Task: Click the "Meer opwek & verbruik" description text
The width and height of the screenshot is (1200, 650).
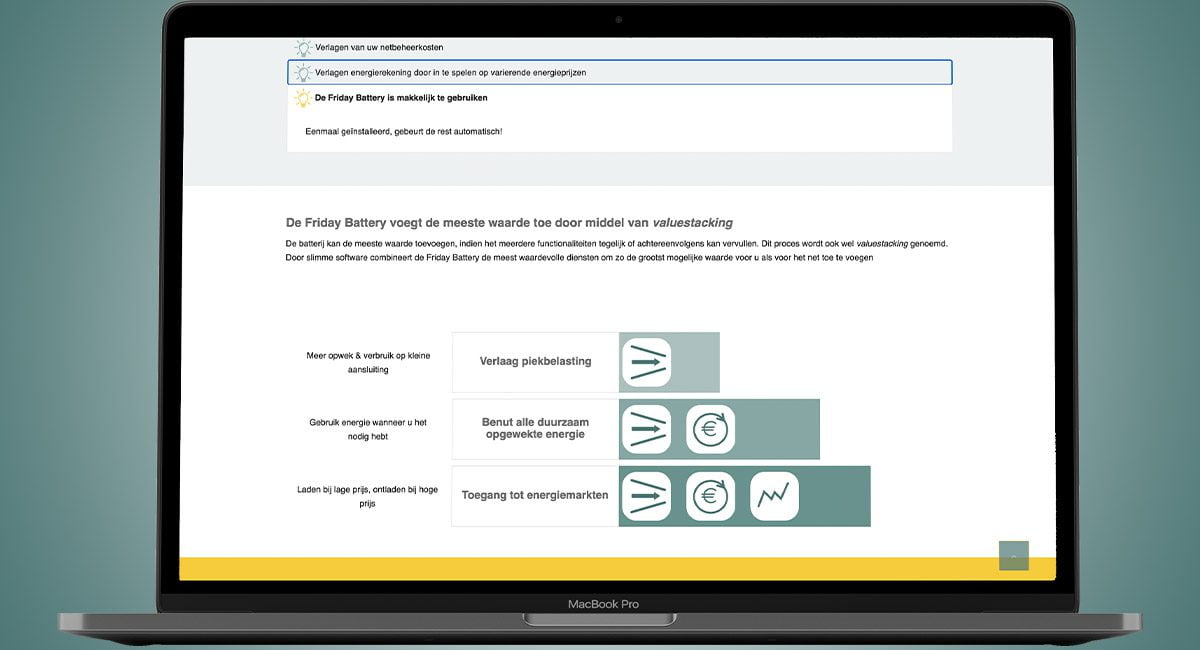Action: [368, 362]
